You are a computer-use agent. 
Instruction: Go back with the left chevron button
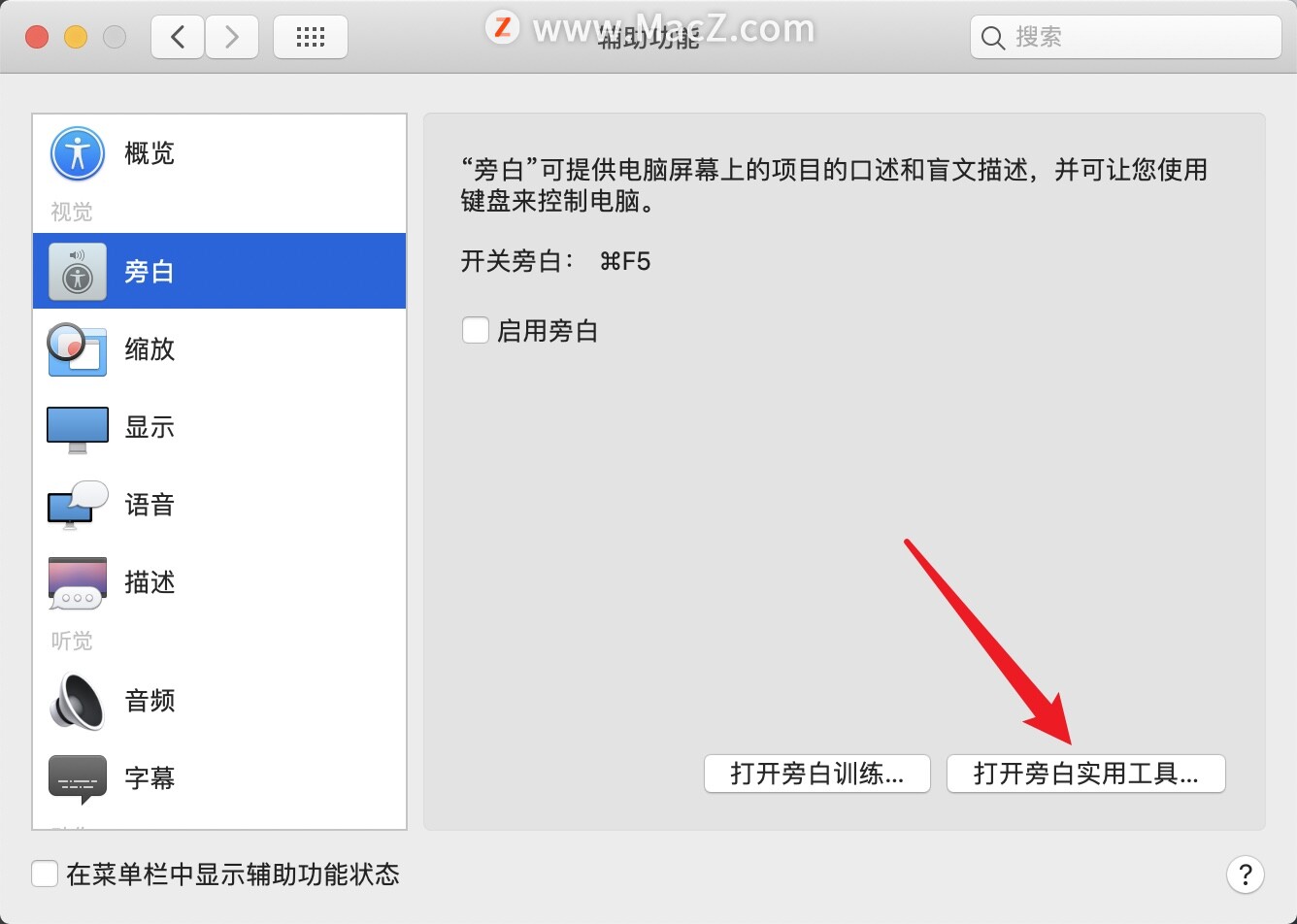pyautogui.click(x=178, y=37)
